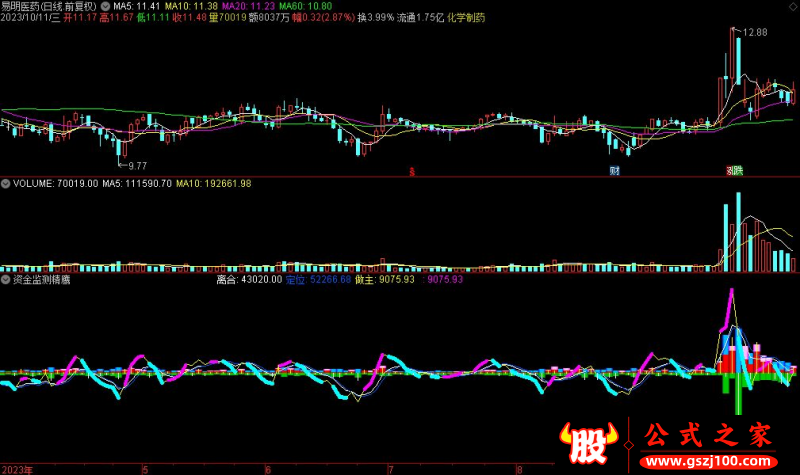Open the VOLUME panel dropdown circle
Screen dimensions: 800x475
click(5, 184)
